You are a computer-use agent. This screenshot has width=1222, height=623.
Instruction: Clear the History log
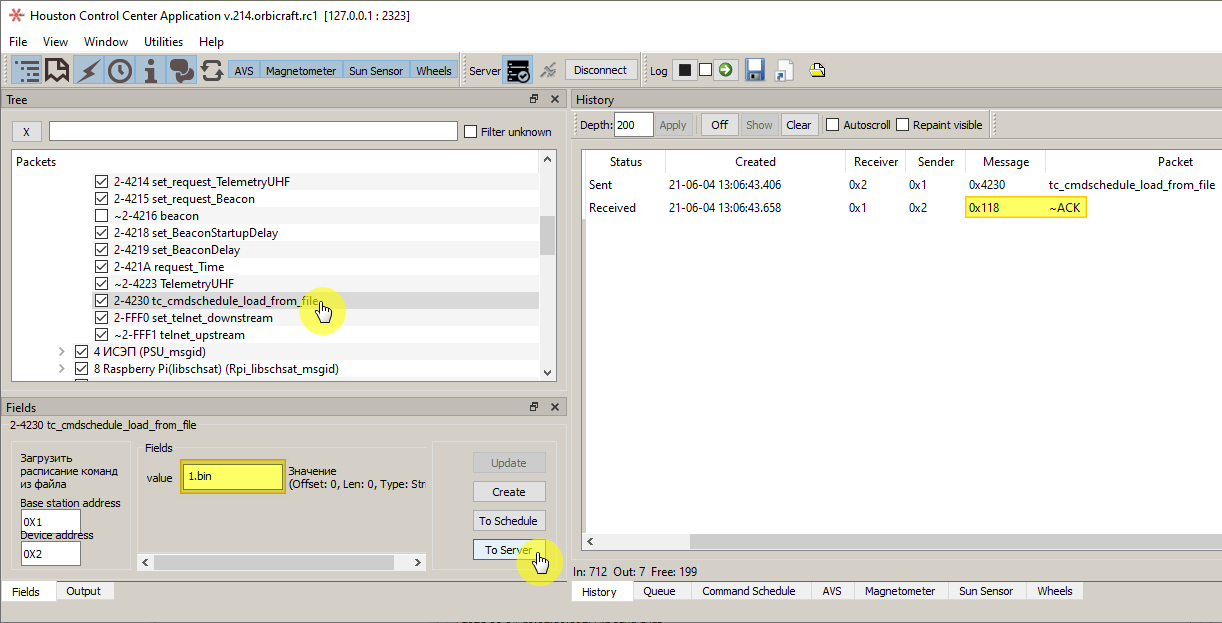(799, 124)
